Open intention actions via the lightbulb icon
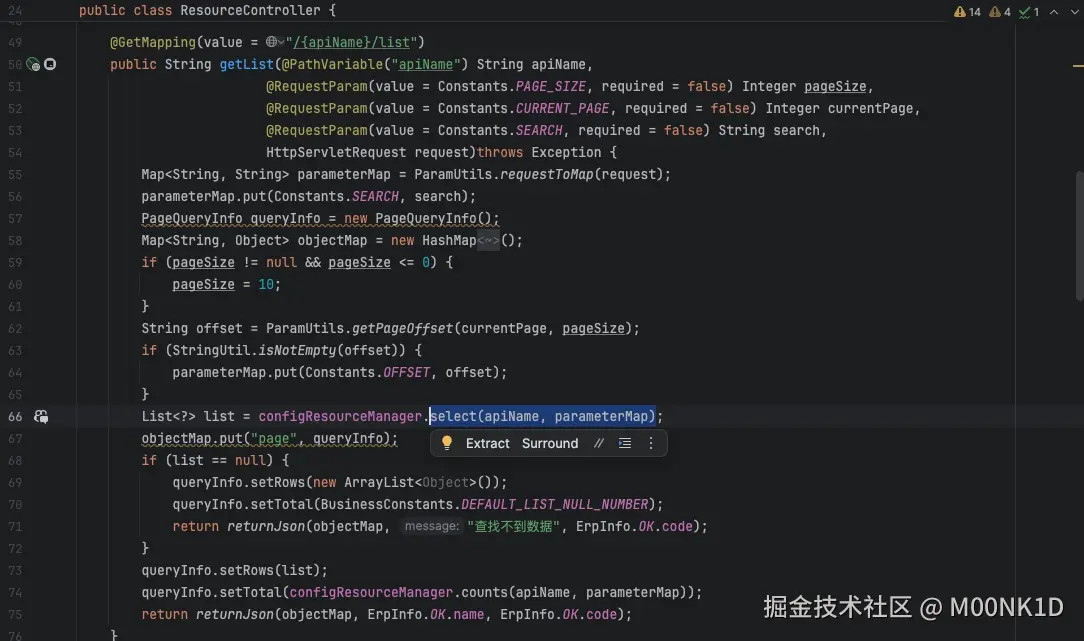The image size is (1084, 641). pos(447,443)
